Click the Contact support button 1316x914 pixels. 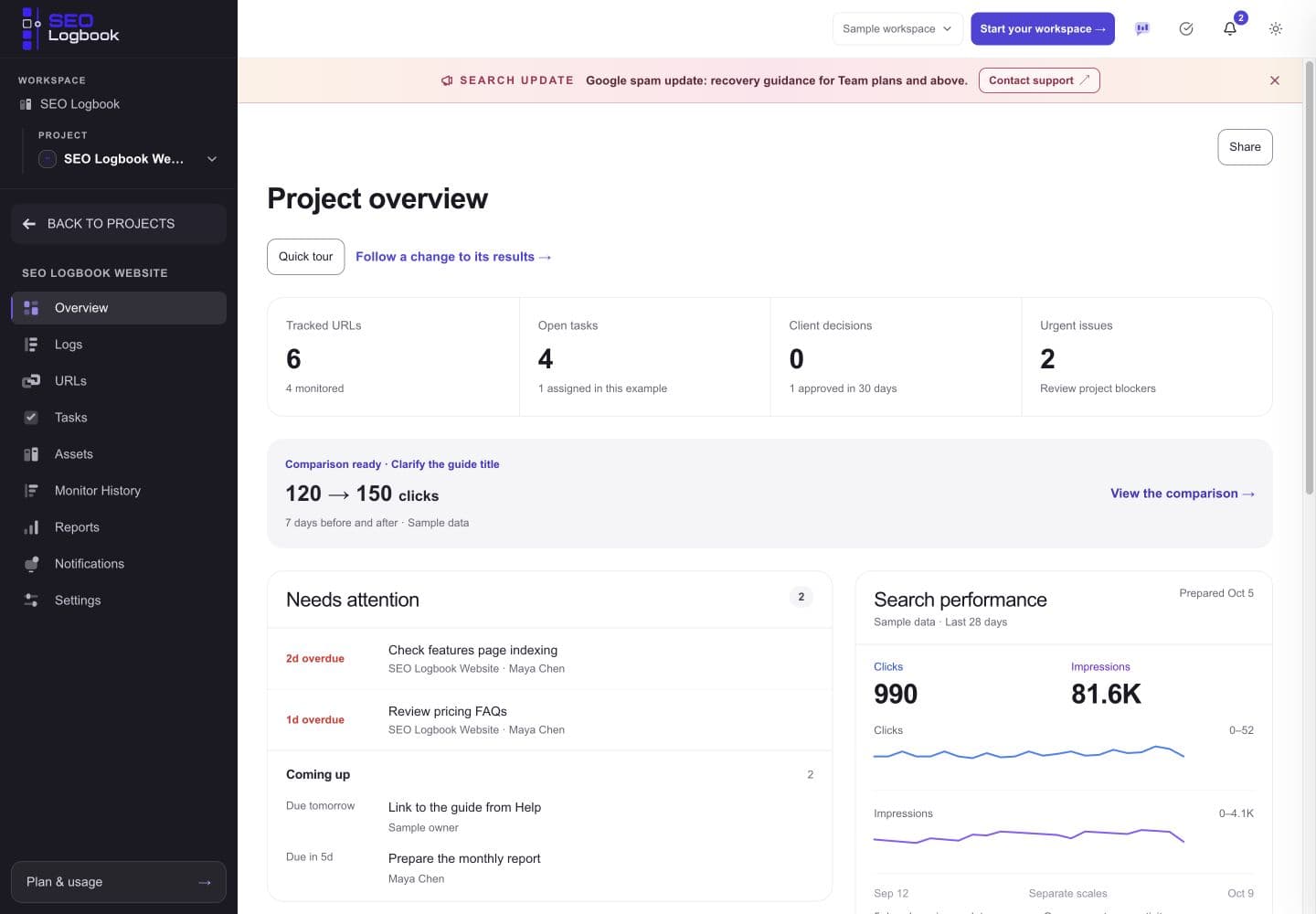(x=1039, y=80)
